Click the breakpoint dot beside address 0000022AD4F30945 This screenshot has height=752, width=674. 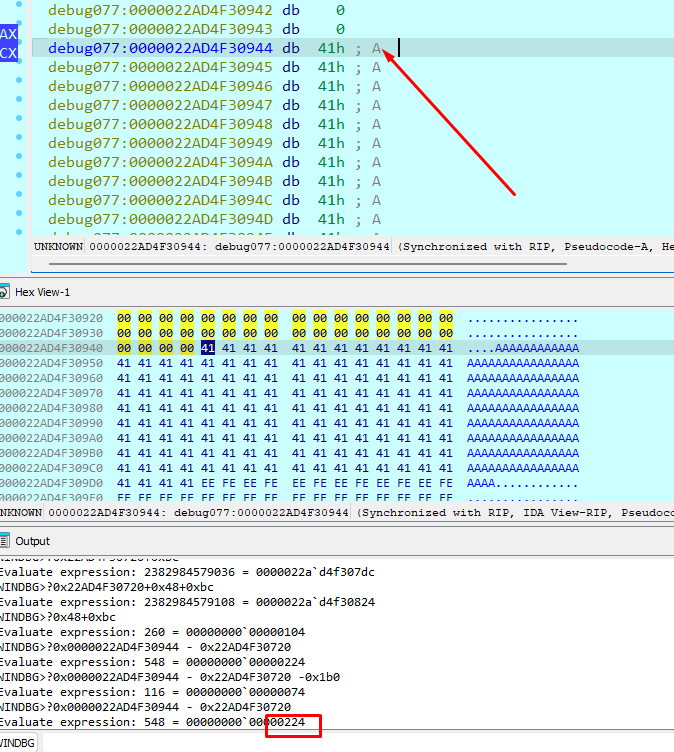point(19,61)
